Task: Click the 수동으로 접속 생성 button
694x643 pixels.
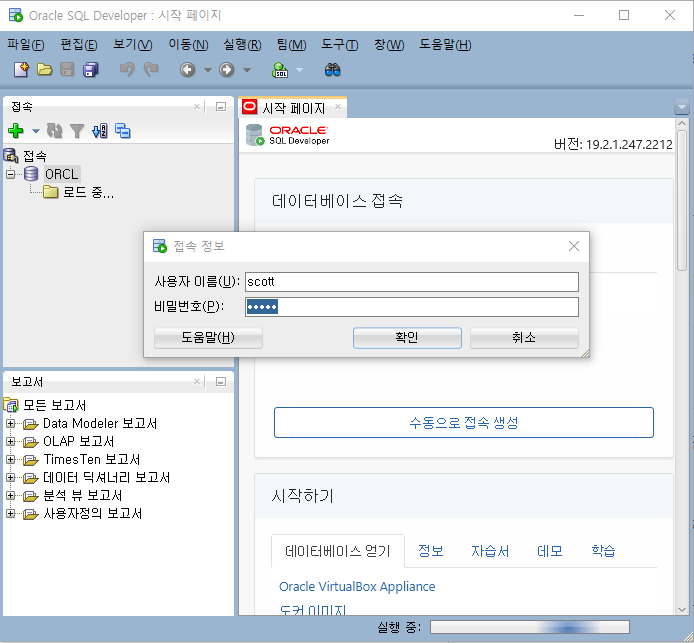Action: [x=464, y=423]
